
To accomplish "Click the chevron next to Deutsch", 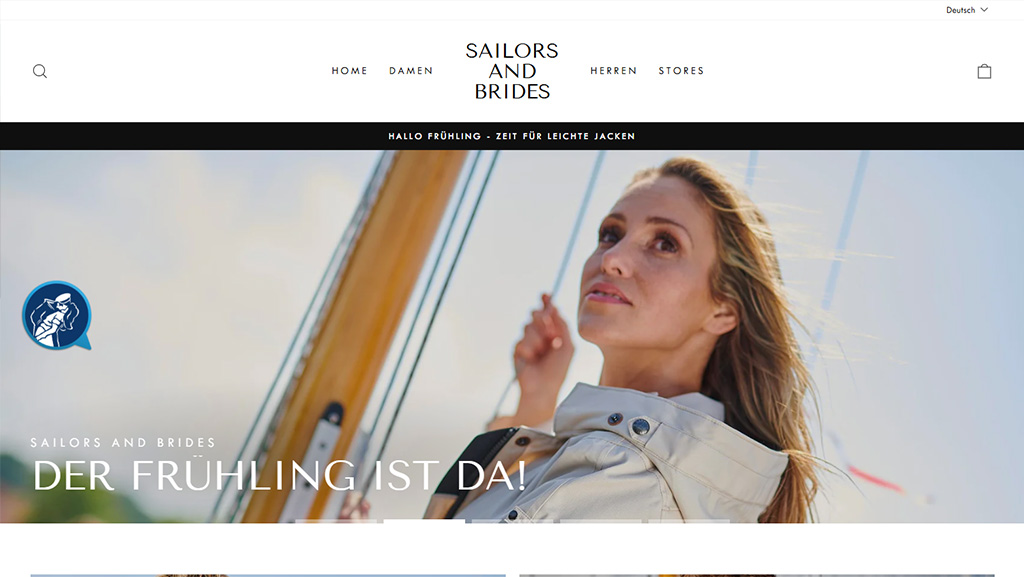I will [x=984, y=10].
